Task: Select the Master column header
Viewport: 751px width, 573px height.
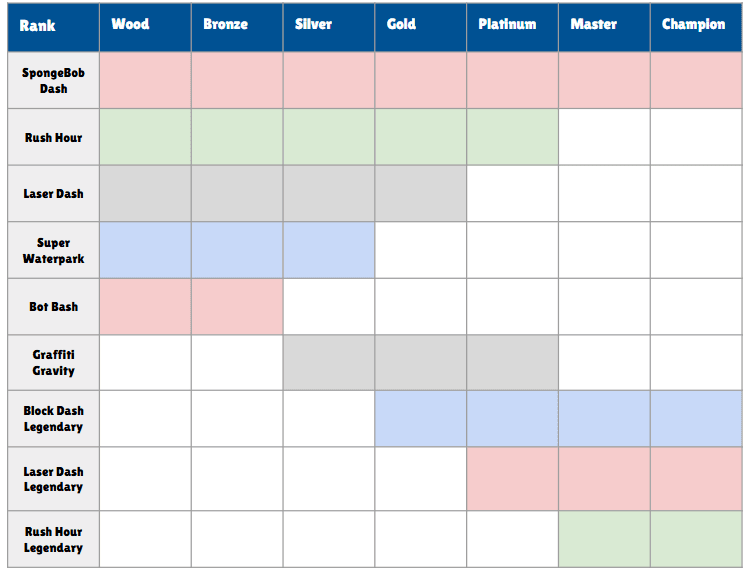Action: coord(604,27)
